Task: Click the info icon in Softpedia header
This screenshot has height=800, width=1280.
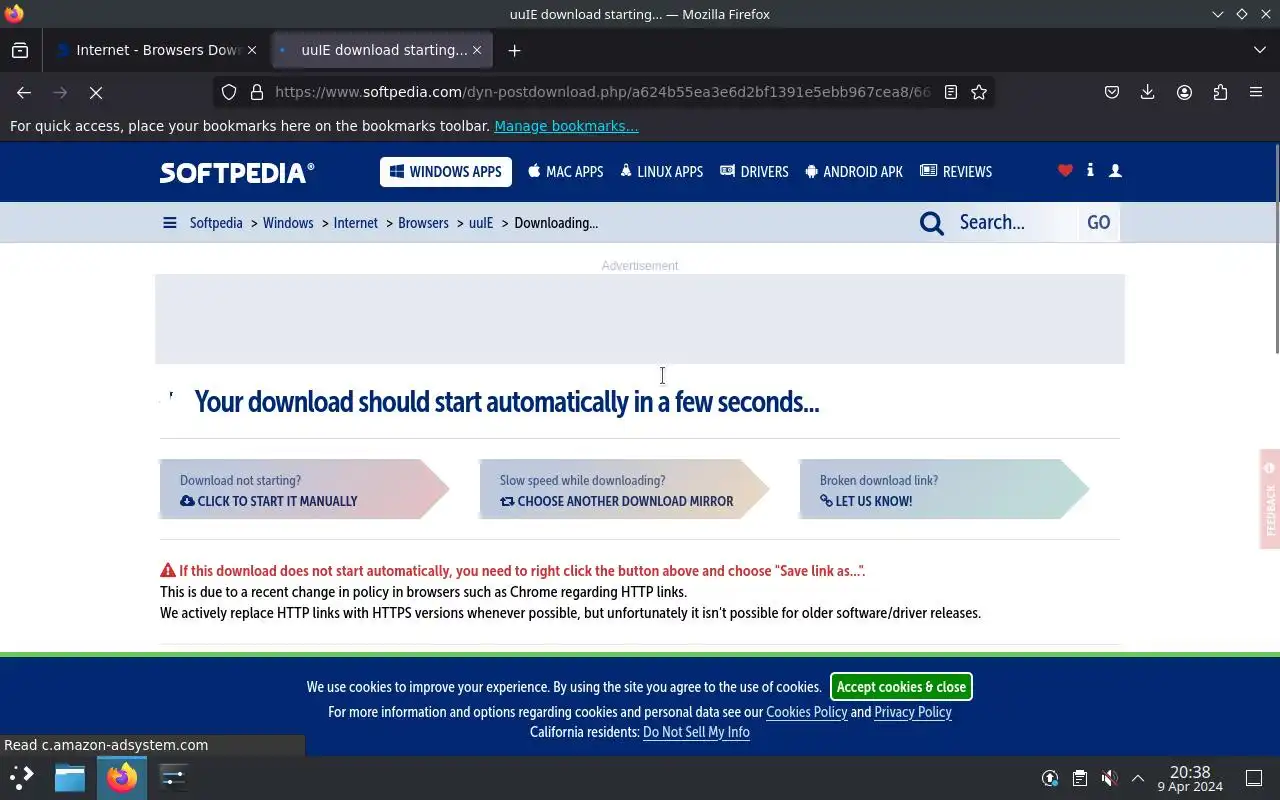Action: (x=1090, y=171)
